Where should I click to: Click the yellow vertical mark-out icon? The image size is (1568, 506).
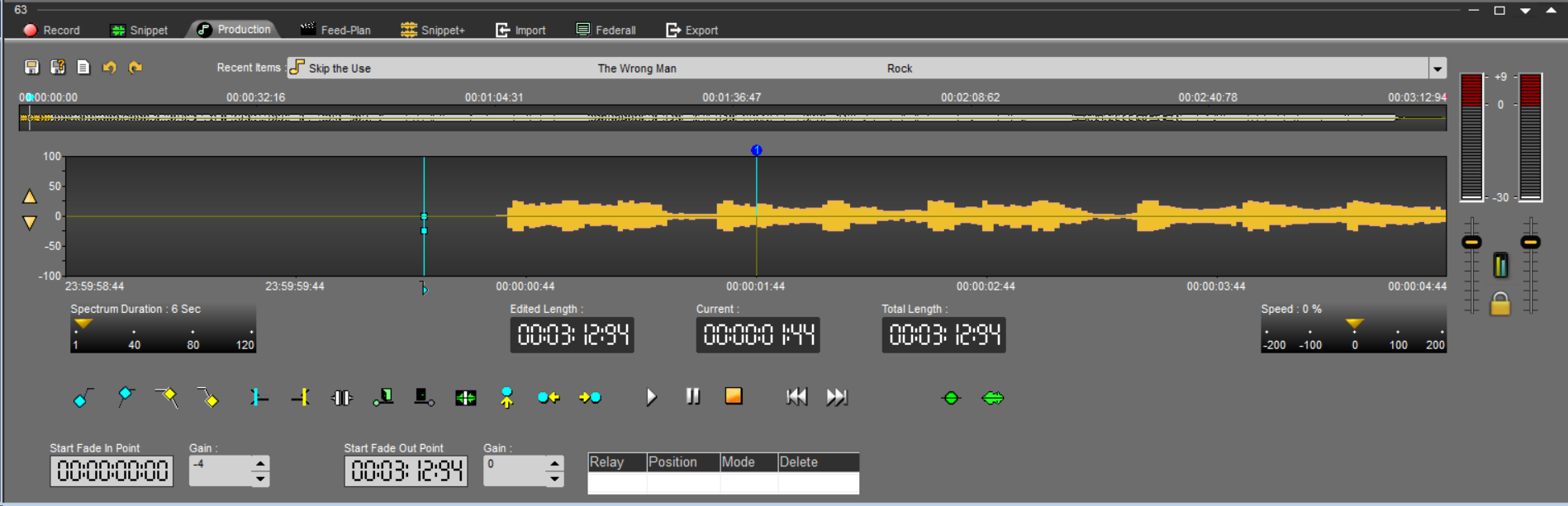(x=301, y=398)
